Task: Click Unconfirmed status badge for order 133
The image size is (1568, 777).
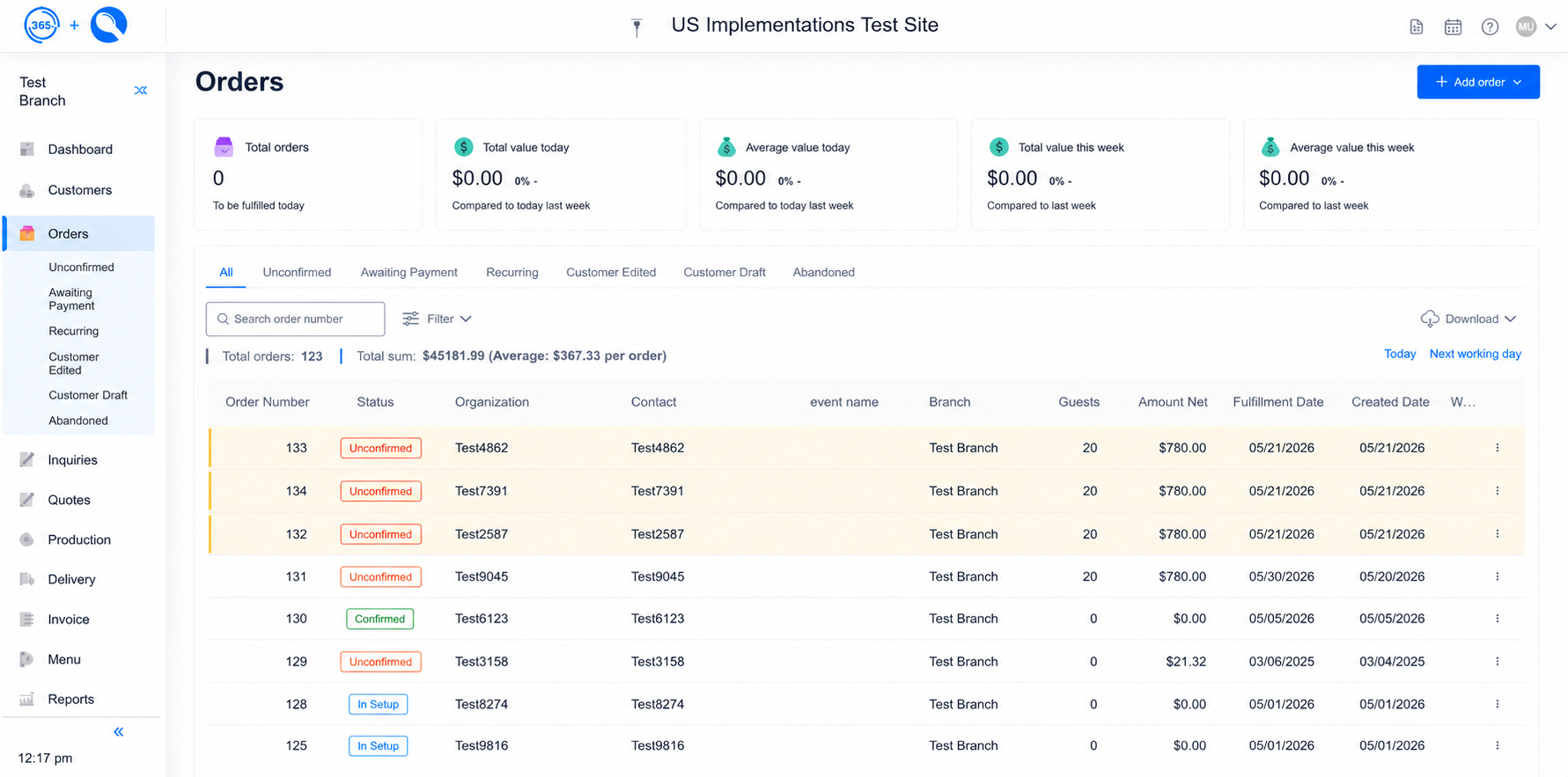Action: (x=380, y=448)
